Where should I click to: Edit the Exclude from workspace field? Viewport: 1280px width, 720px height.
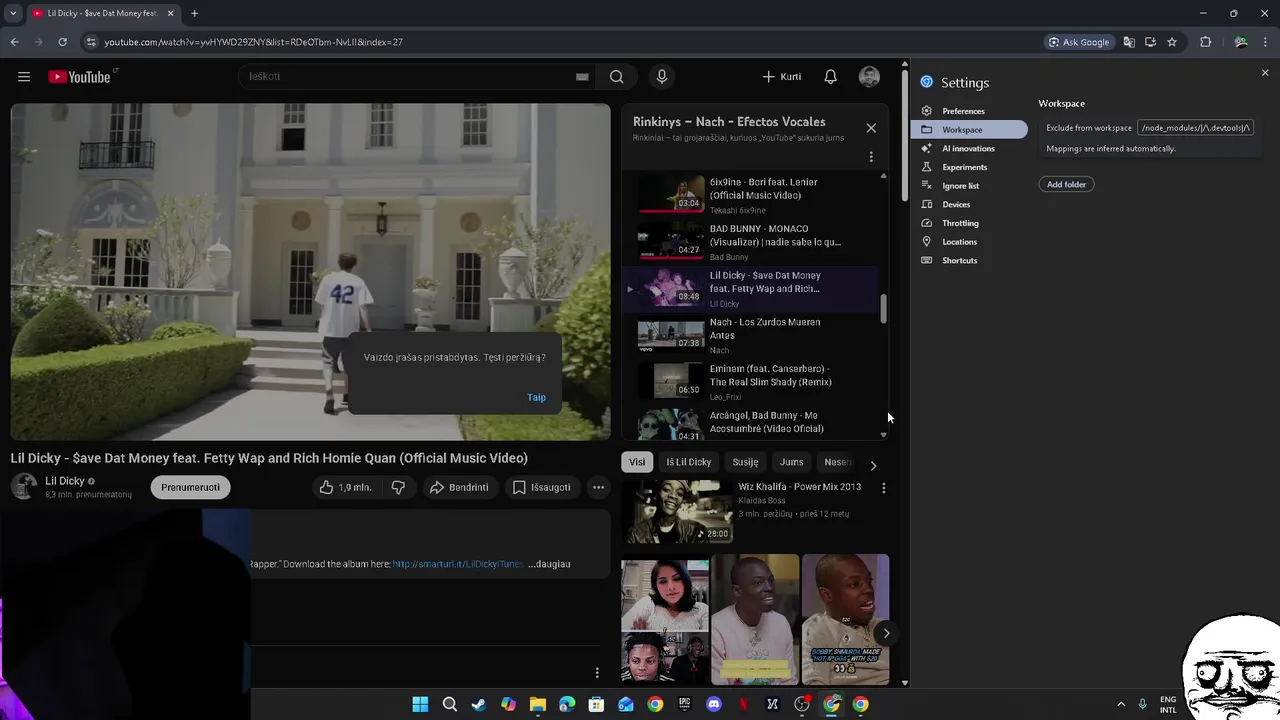tap(1196, 128)
